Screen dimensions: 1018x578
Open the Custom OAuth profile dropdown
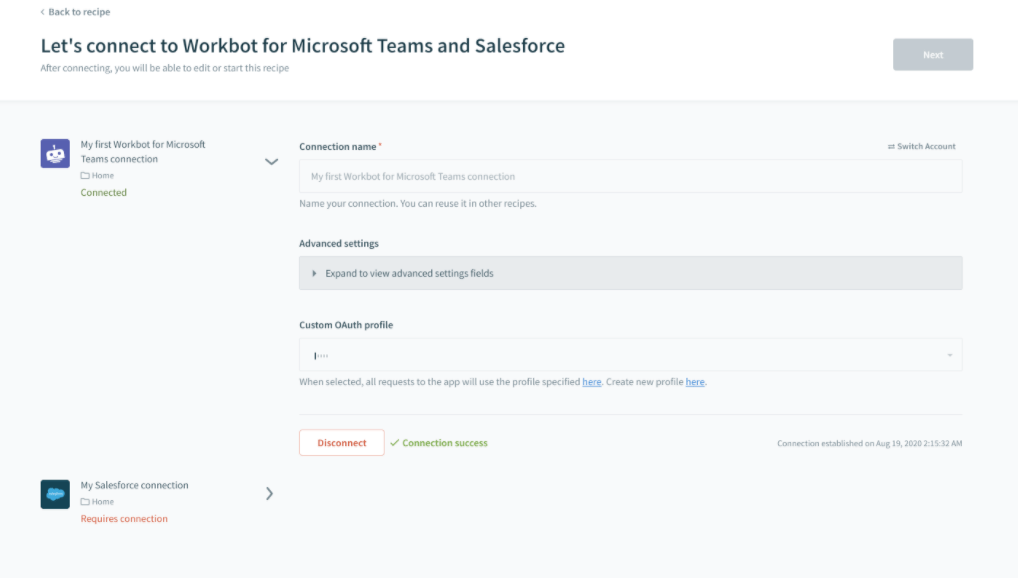tap(630, 354)
